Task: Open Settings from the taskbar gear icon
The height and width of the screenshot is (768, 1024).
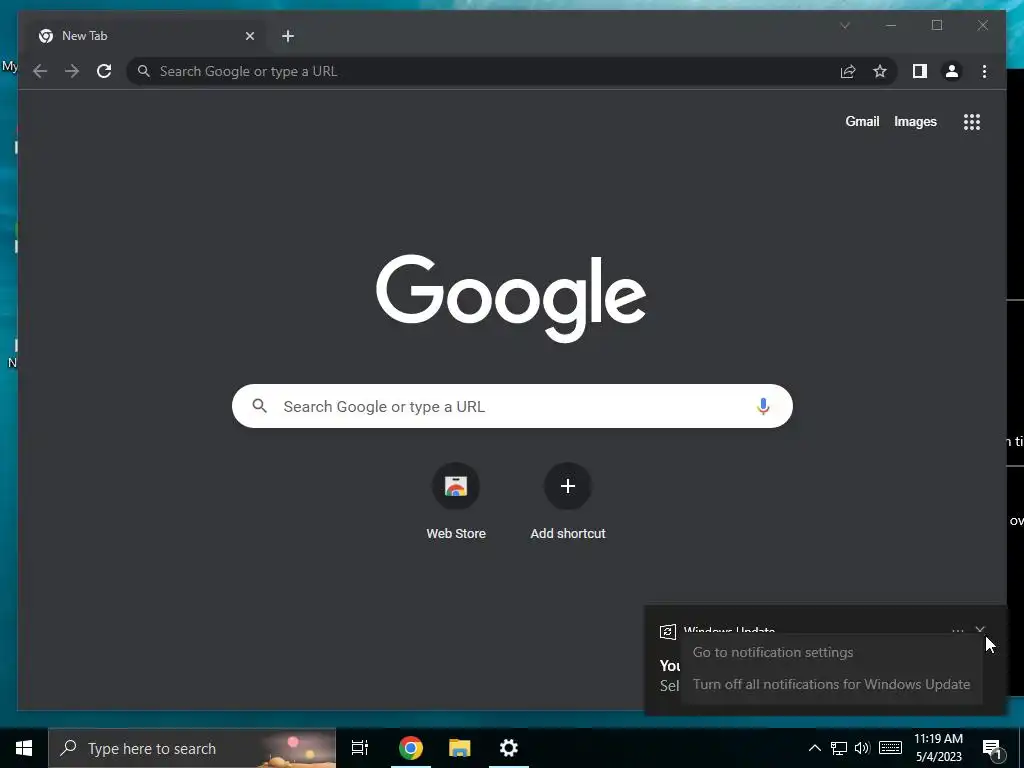Action: 509,748
